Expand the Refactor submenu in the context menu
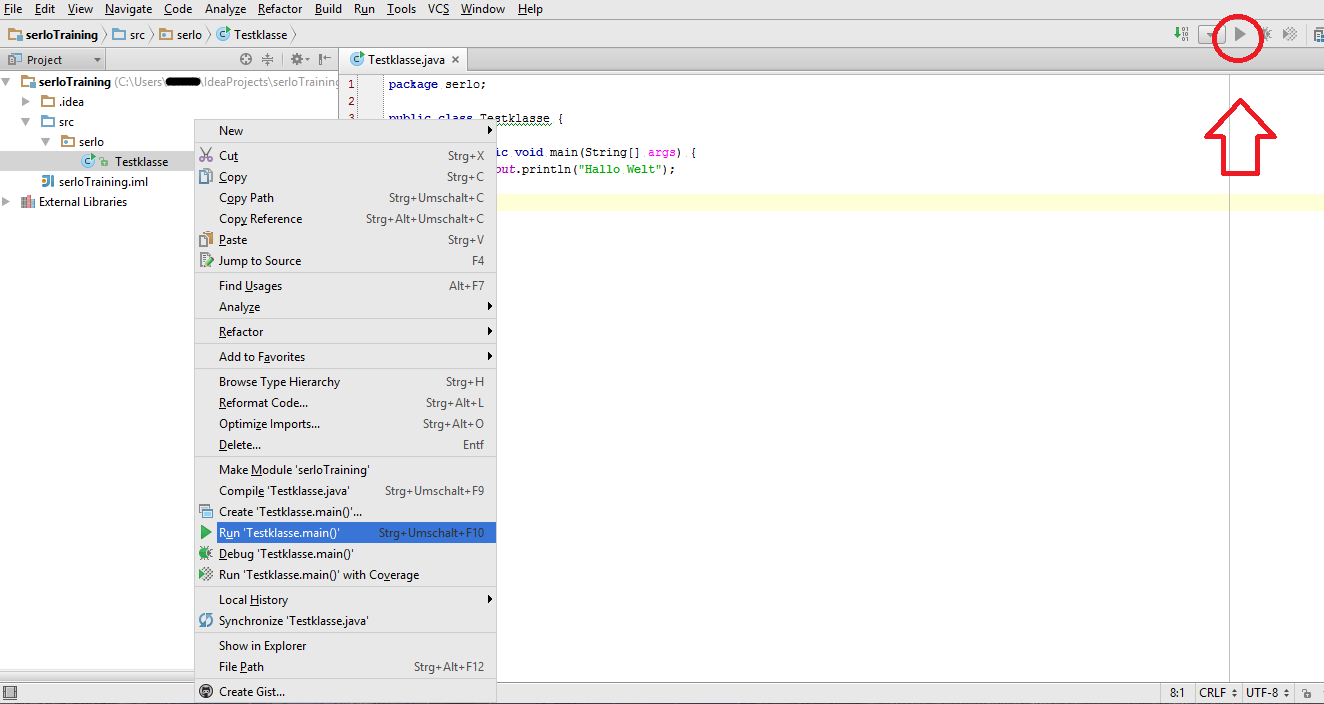1324x704 pixels. pyautogui.click(x=345, y=332)
